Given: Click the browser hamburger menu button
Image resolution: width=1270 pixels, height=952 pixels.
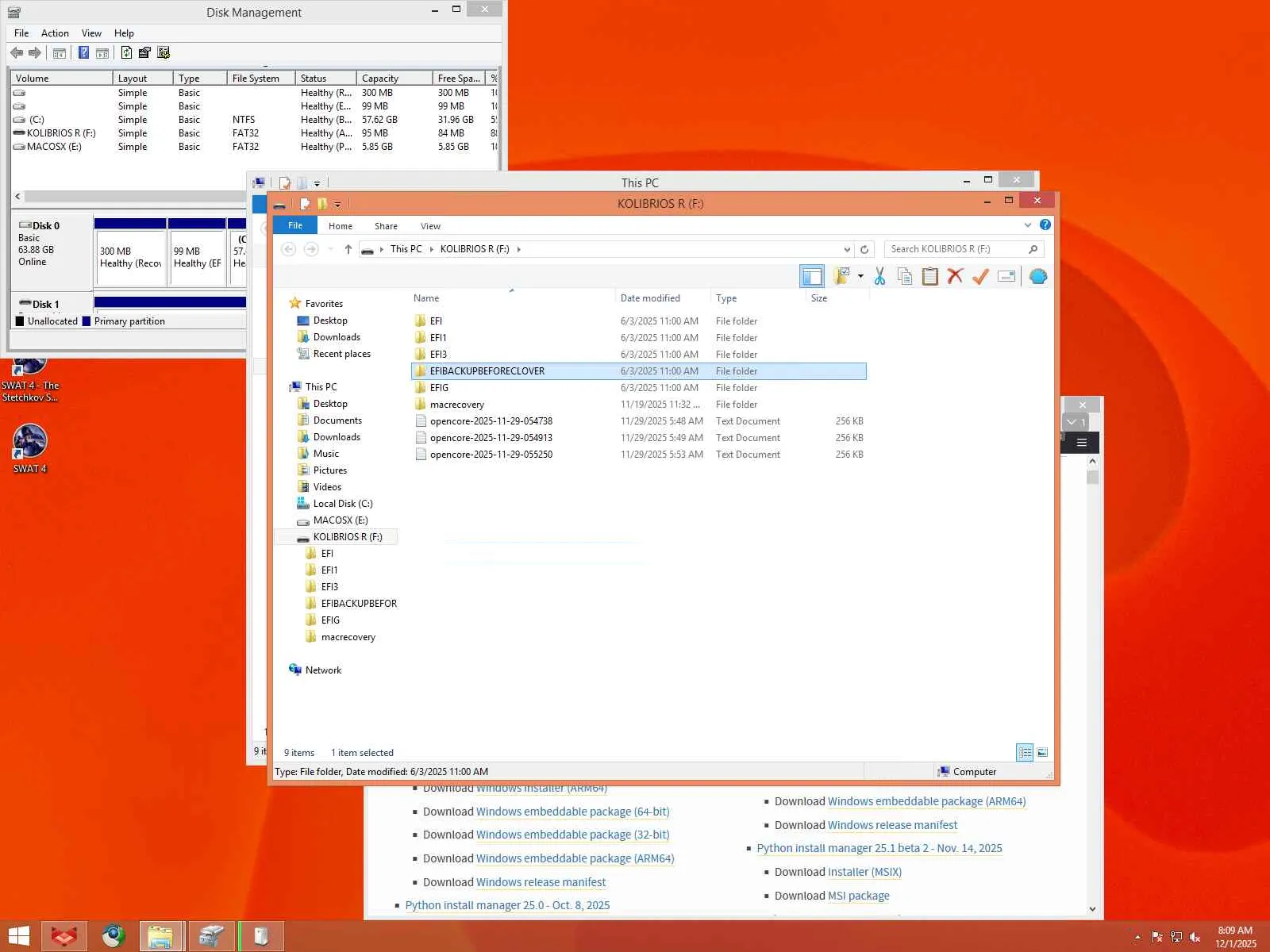Looking at the screenshot, I should click(x=1081, y=443).
